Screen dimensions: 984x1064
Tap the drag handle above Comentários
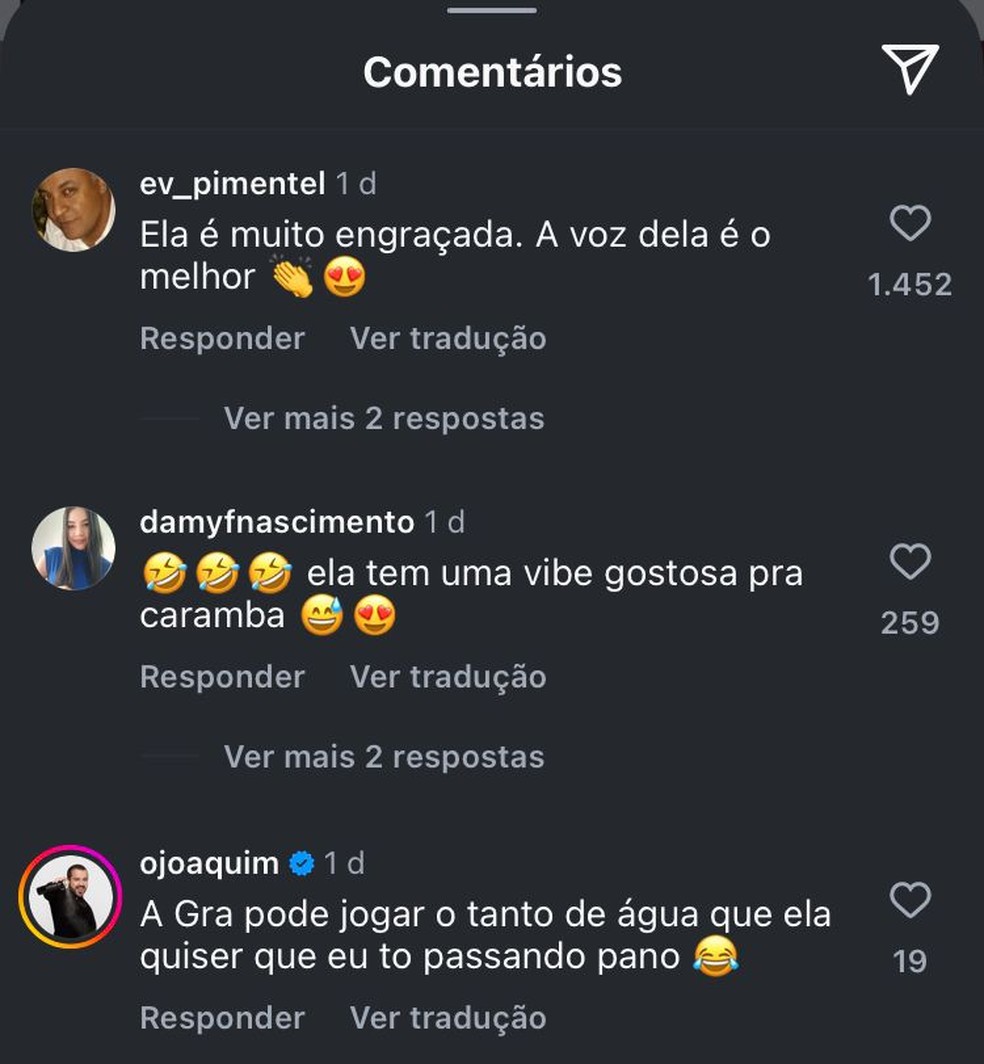tap(492, 10)
